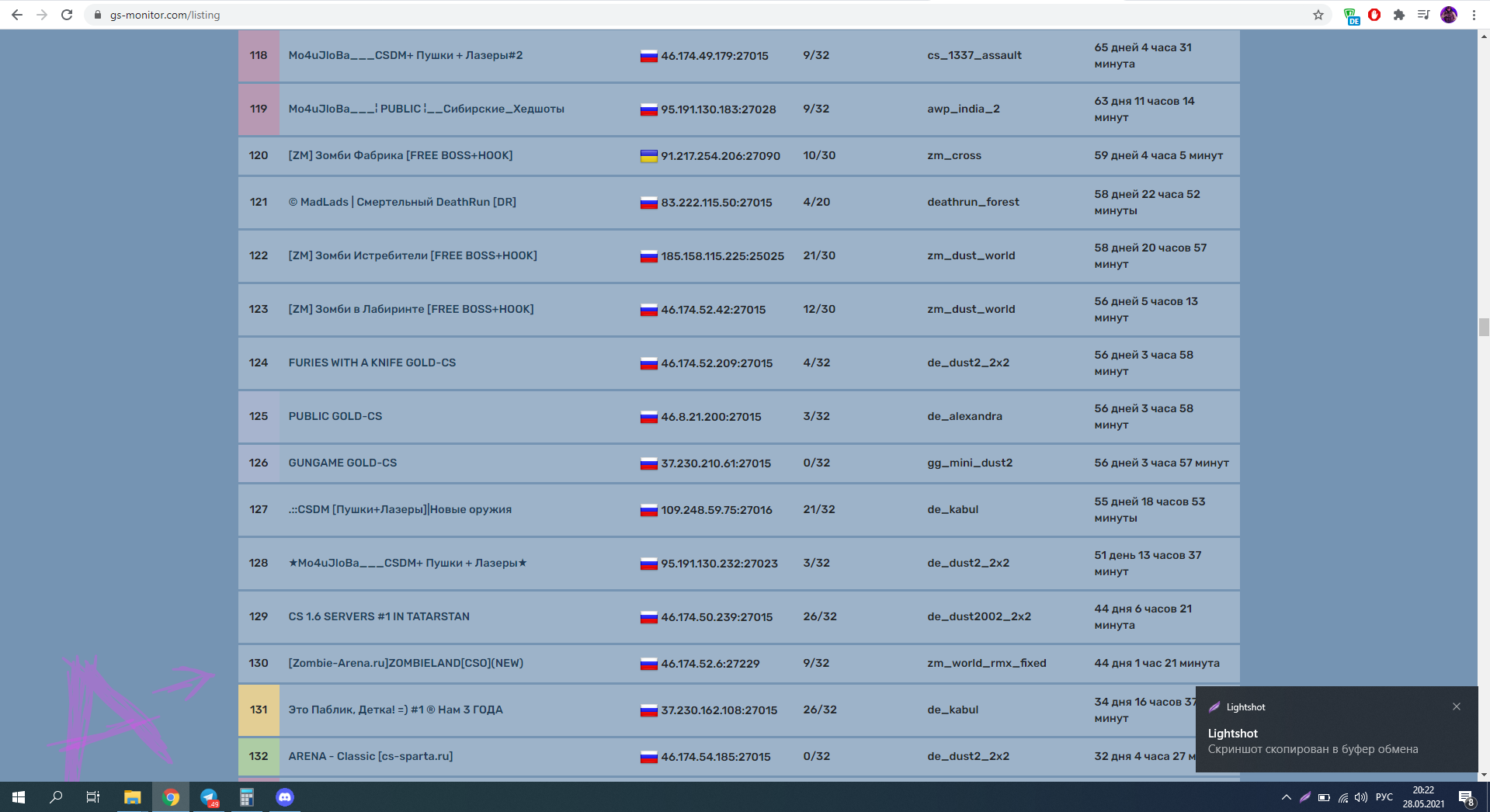The image size is (1490, 812).
Task: Open [ZM] Зомби в Лабиринте server
Action: coord(411,309)
